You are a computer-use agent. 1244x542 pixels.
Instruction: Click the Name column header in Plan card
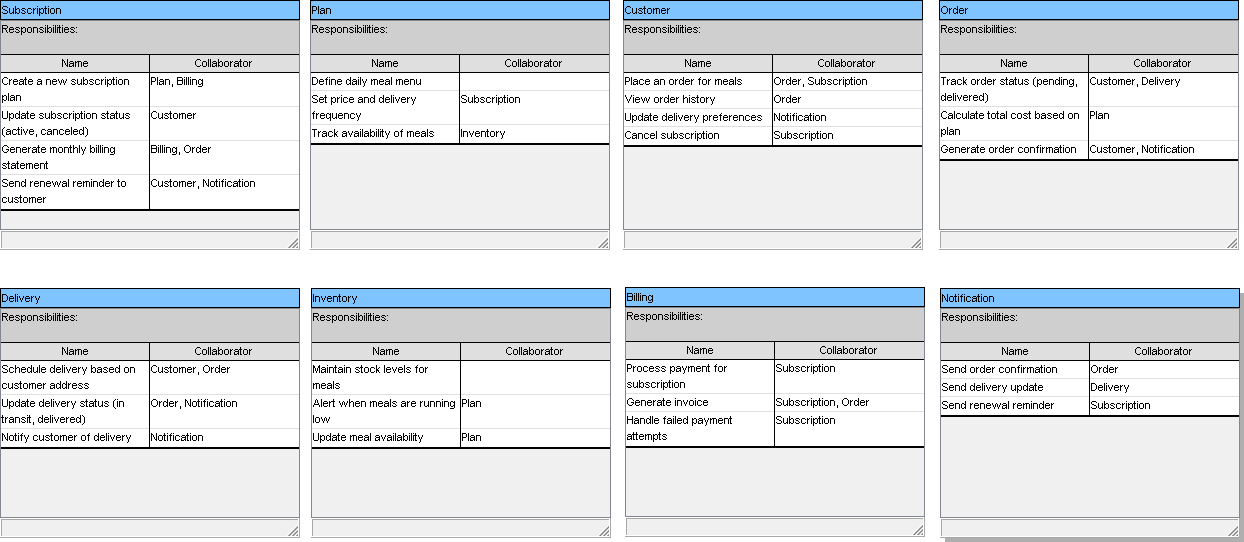[x=385, y=63]
